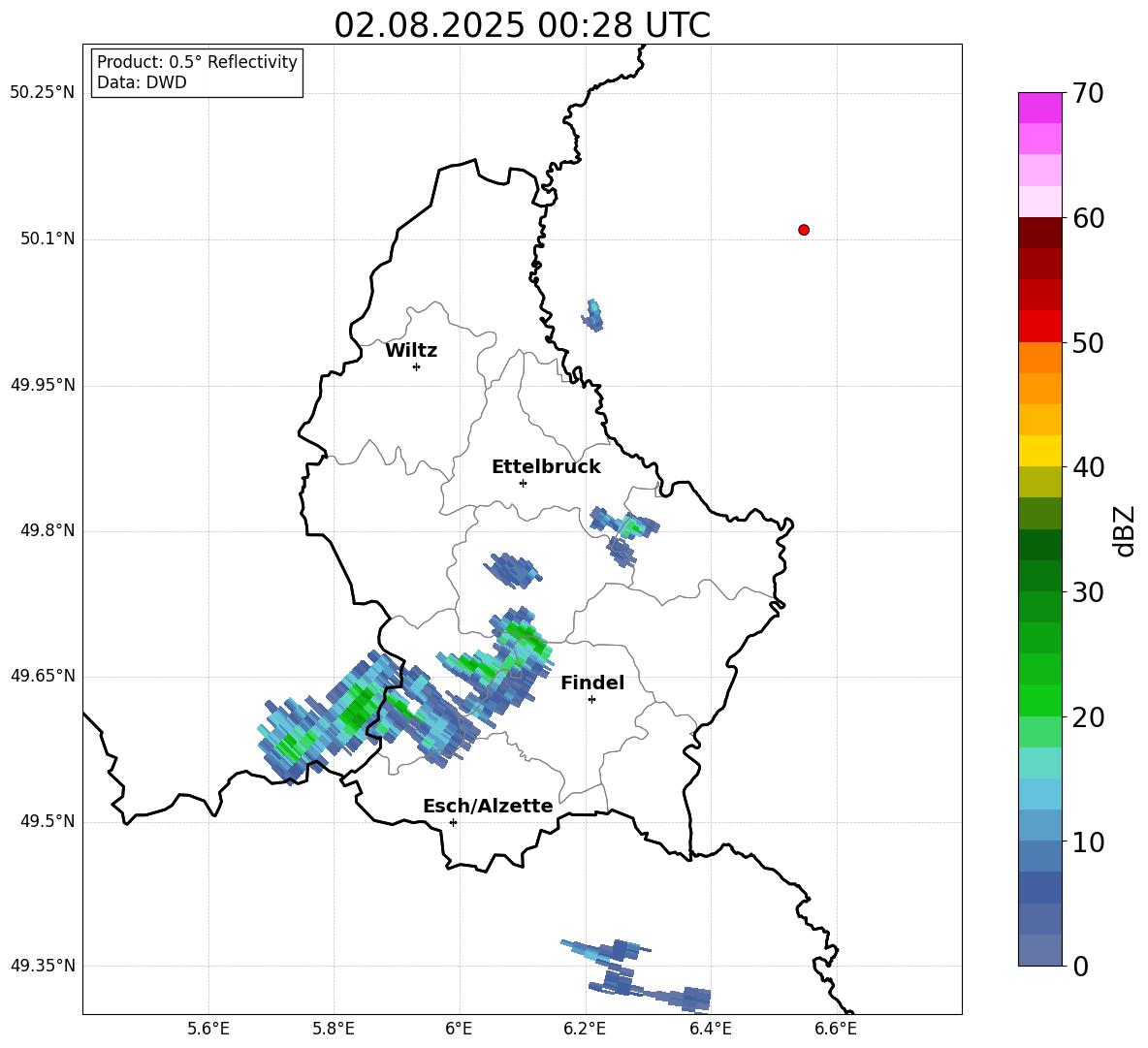The height and width of the screenshot is (1048, 1148).
Task: Click the 50.25°N latitude label
Action: (43, 93)
